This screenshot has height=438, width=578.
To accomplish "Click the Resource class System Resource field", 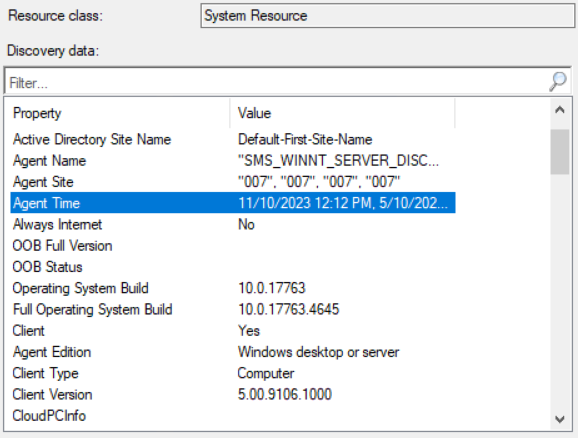I will point(388,16).
